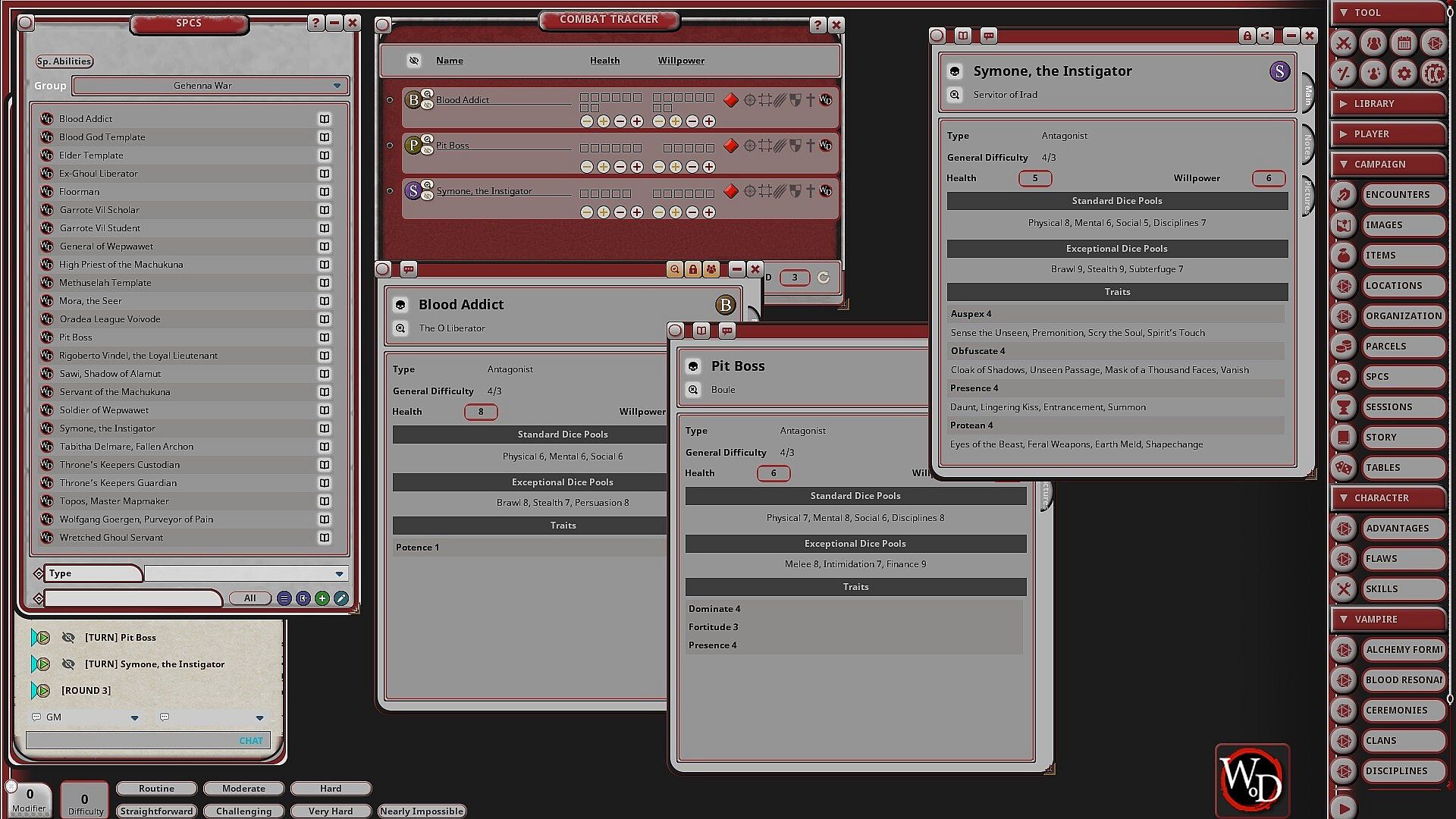Viewport: 1456px width, 819px height.
Task: Toggle global visibility eye in Combat Tracker header
Action: pos(414,61)
